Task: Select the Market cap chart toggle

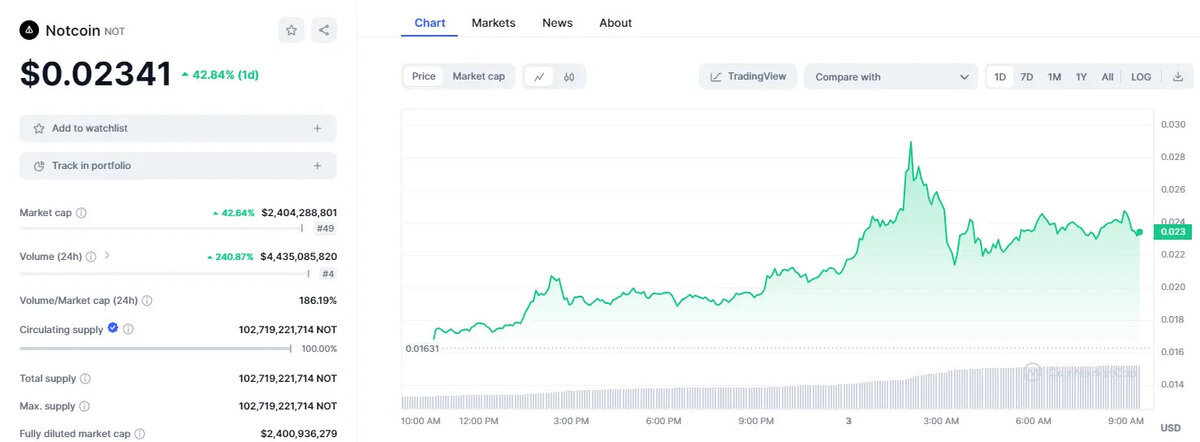Action: tap(478, 76)
